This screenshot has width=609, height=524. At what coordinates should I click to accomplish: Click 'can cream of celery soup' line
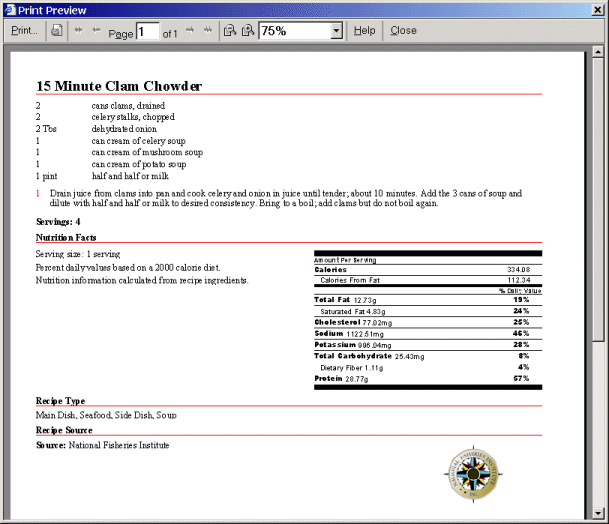138,141
